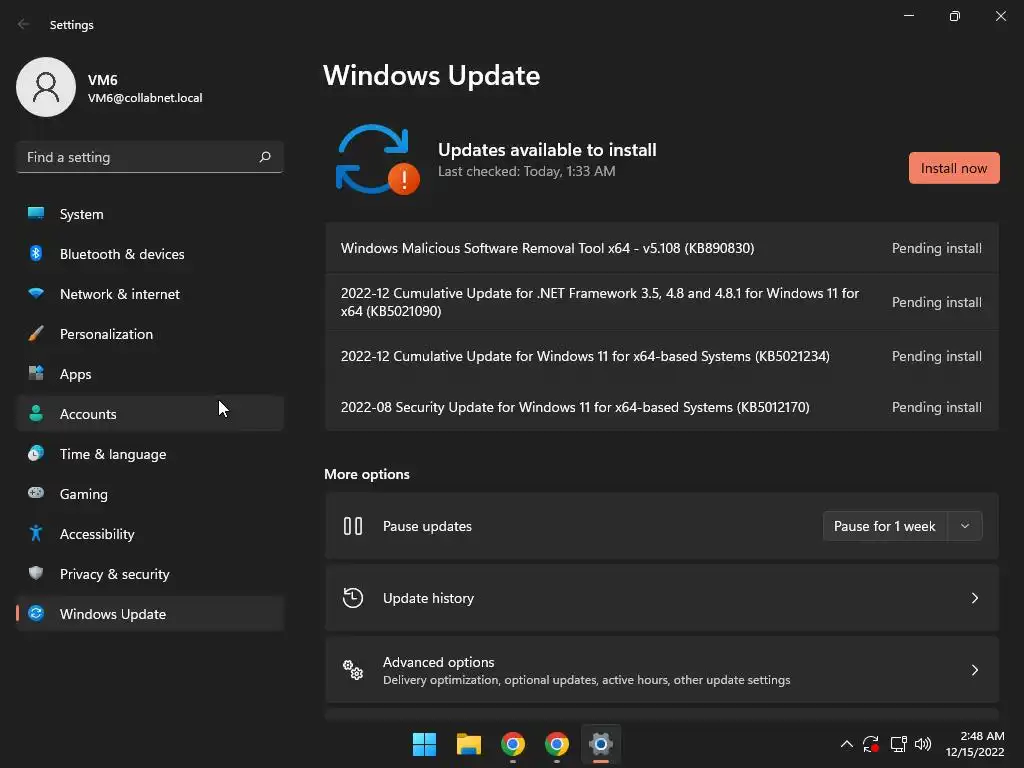Open Update history
This screenshot has width=1024, height=768.
coord(662,598)
